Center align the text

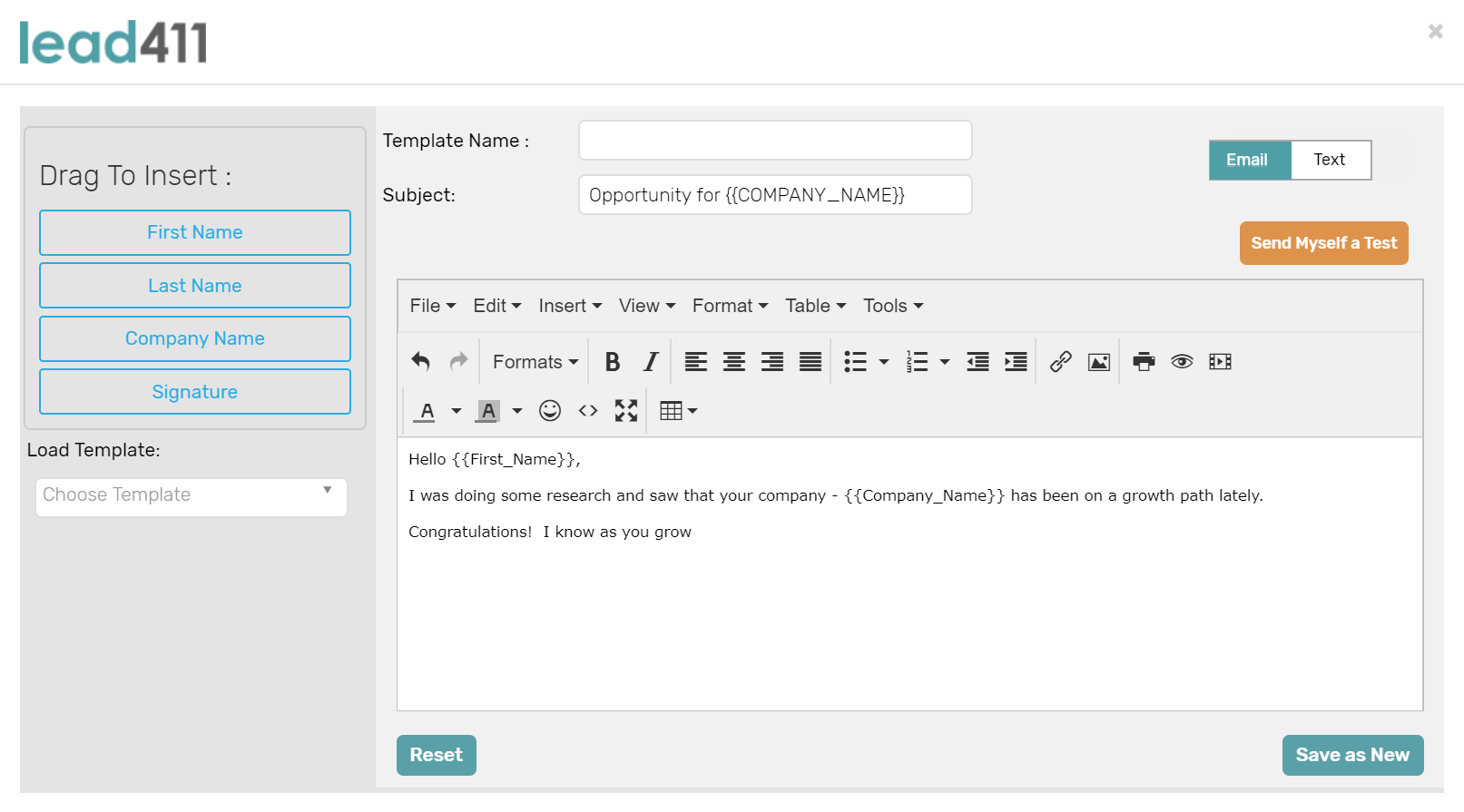(734, 361)
